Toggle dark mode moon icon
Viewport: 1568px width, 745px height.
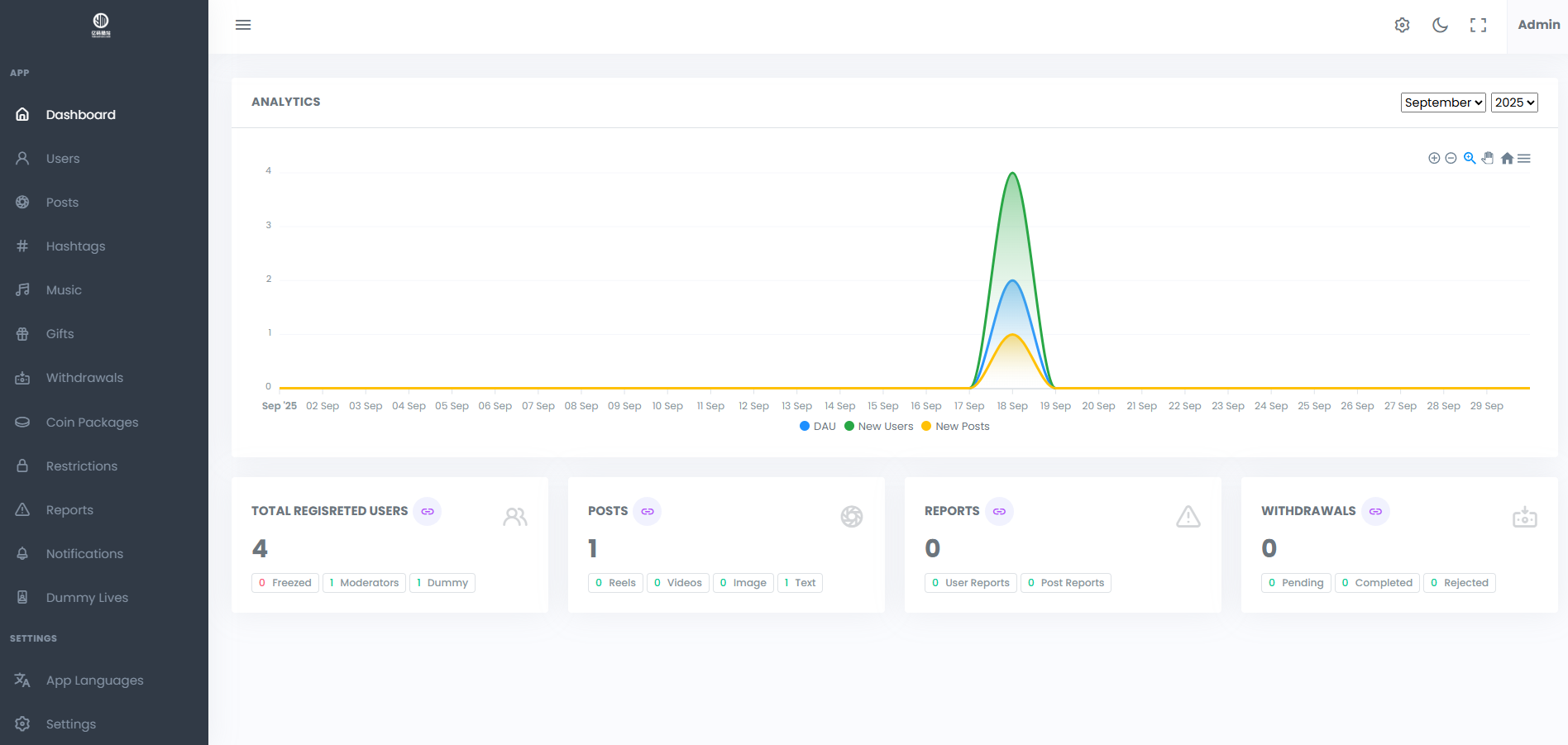click(x=1440, y=25)
